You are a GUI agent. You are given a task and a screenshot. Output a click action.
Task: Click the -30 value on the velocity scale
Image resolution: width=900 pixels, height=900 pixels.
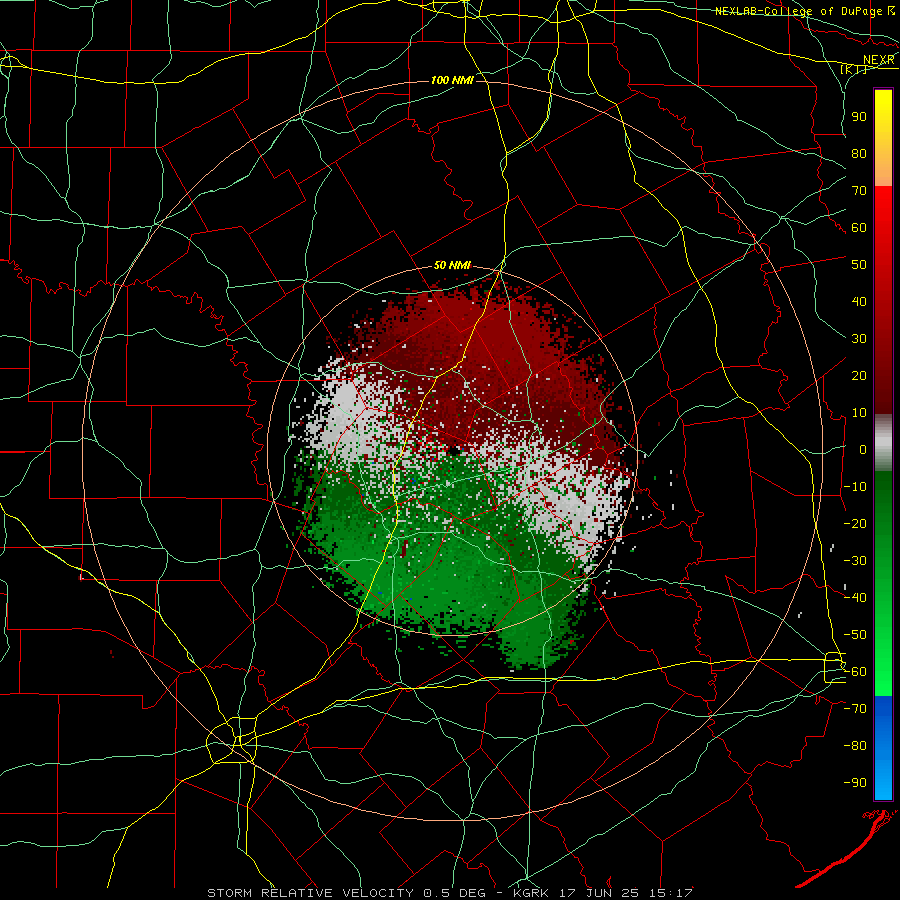tap(855, 561)
